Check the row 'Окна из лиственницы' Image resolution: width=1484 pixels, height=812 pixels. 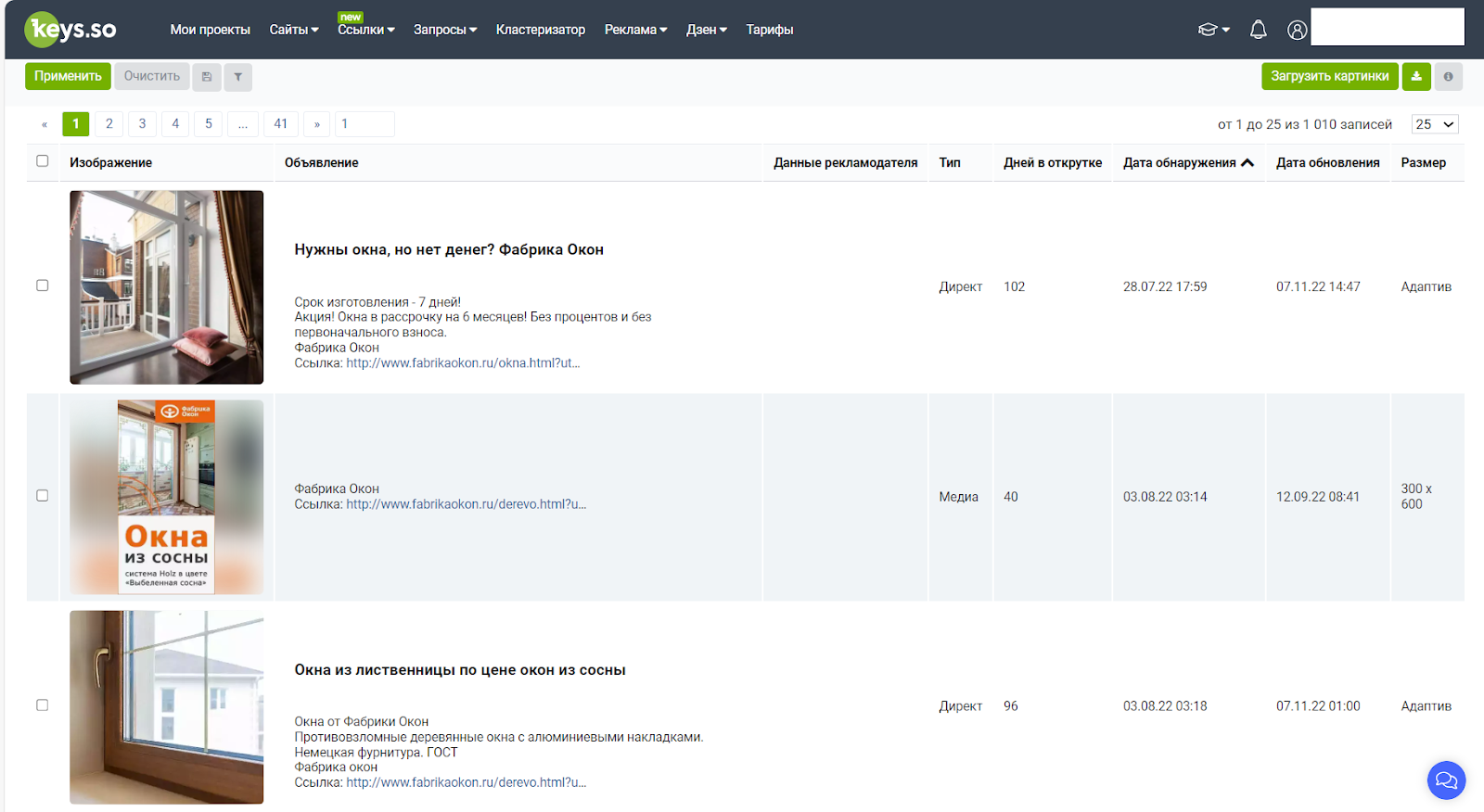coord(43,705)
